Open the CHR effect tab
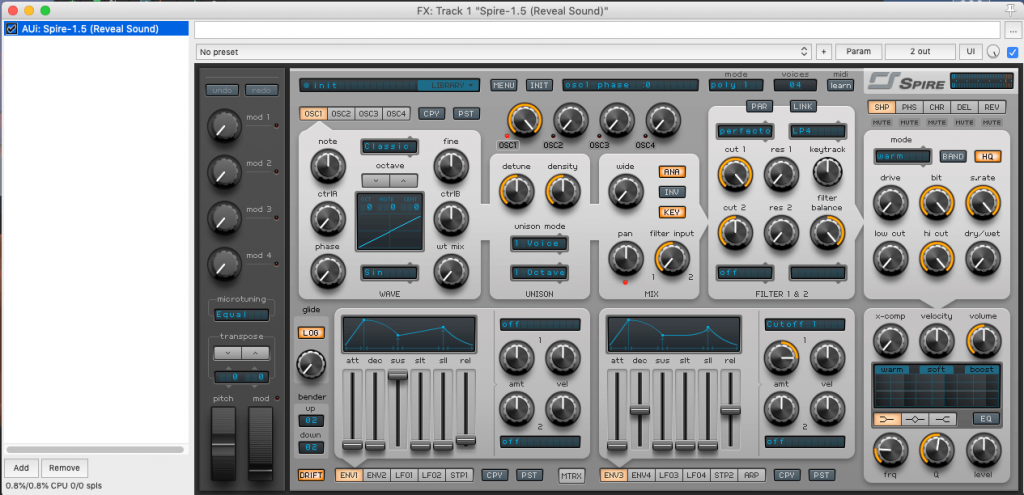Screen dimensions: 1024x495 [936, 107]
